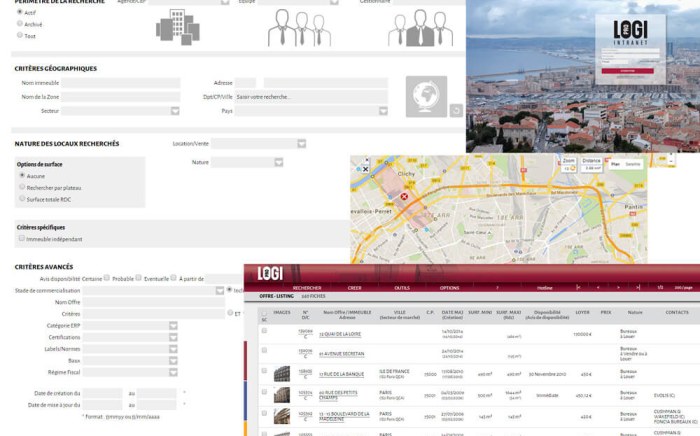Click the black X close icon on map
This screenshot has height=436, width=700.
pyautogui.click(x=365, y=169)
